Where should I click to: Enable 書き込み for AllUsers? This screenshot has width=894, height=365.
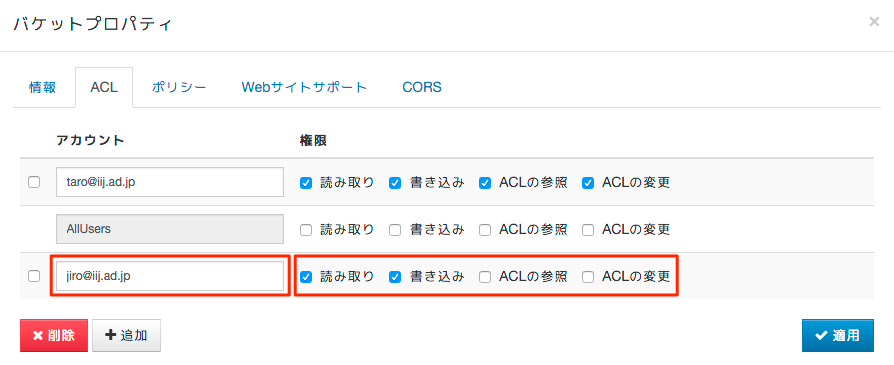click(x=395, y=230)
